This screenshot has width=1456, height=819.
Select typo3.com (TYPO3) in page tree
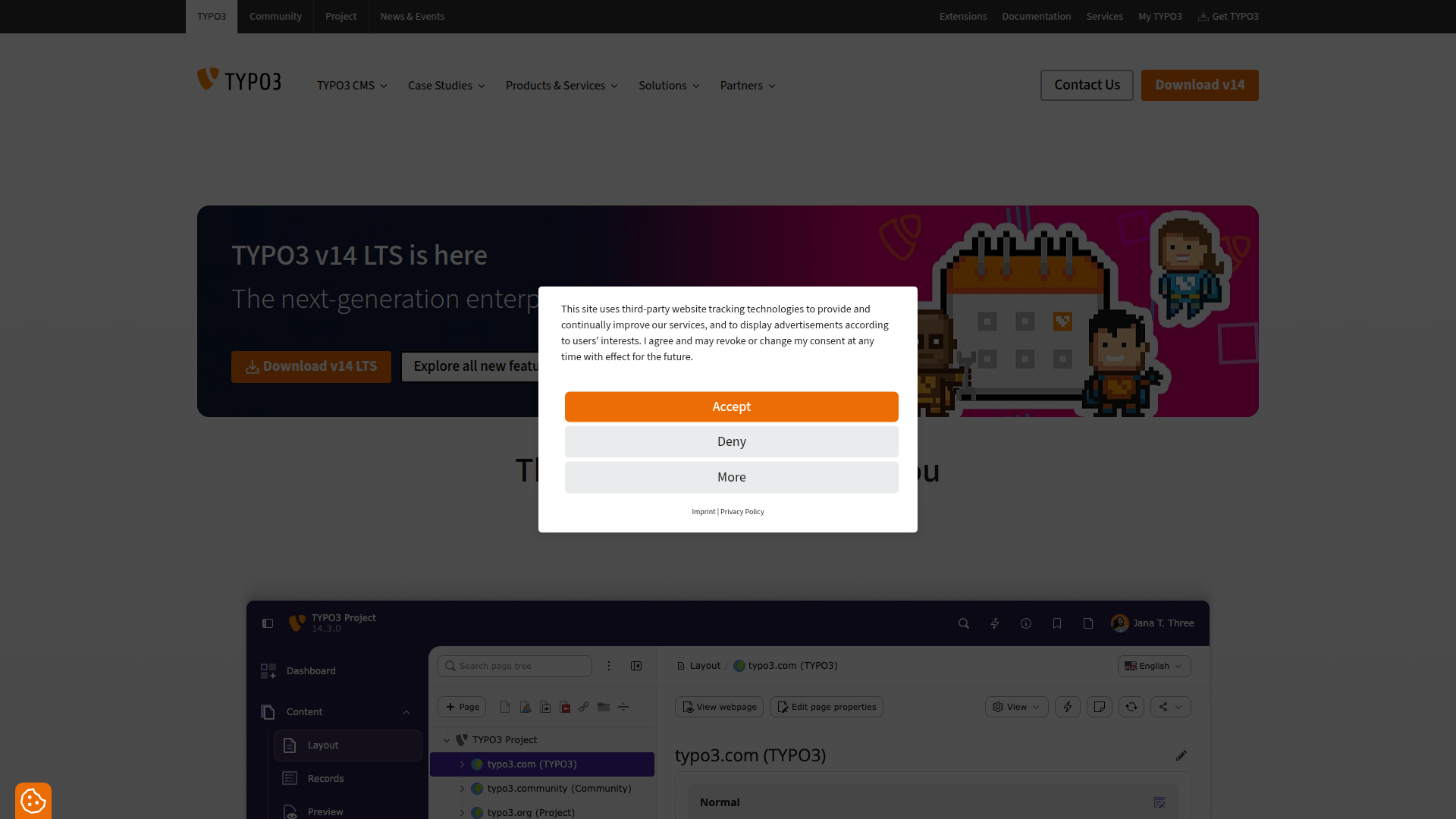pyautogui.click(x=542, y=764)
